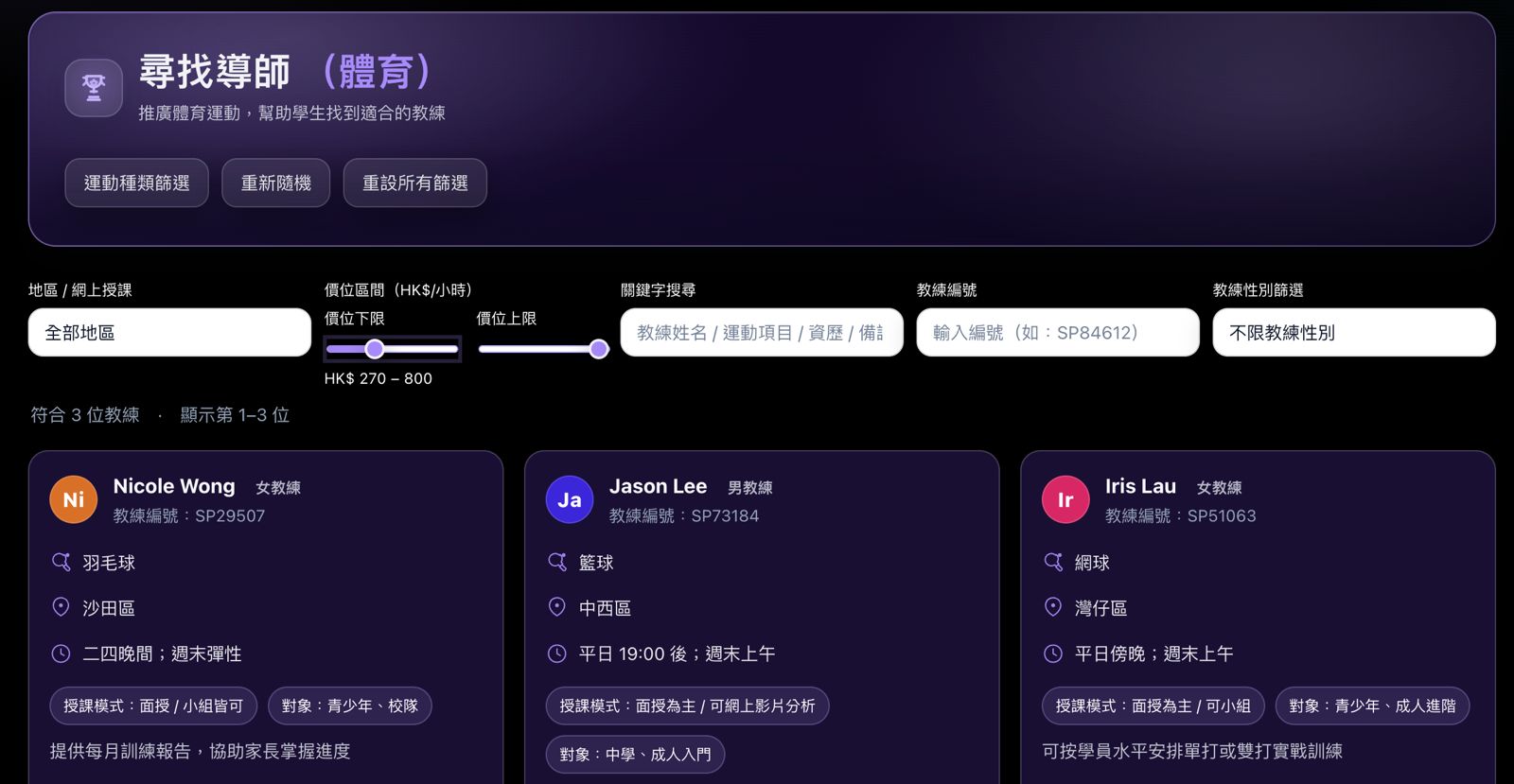The image size is (1514, 784).
Task: Click the location pin beside 中西區
Action: point(557,607)
